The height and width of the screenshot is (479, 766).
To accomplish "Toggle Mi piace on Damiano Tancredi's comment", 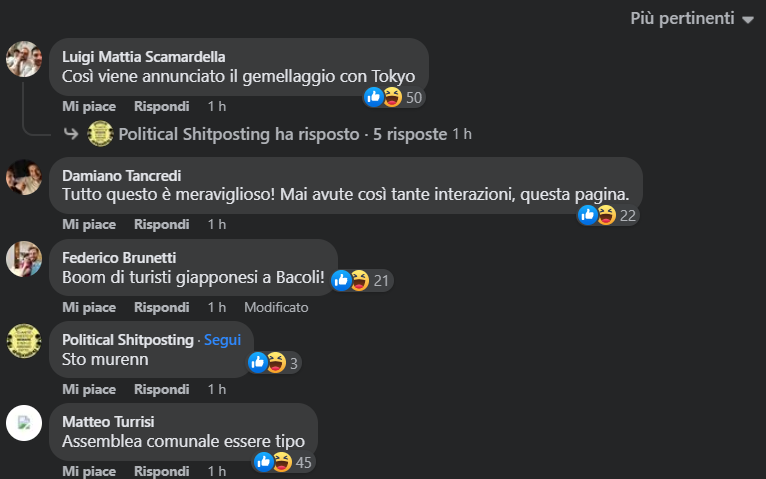I will tap(89, 225).
